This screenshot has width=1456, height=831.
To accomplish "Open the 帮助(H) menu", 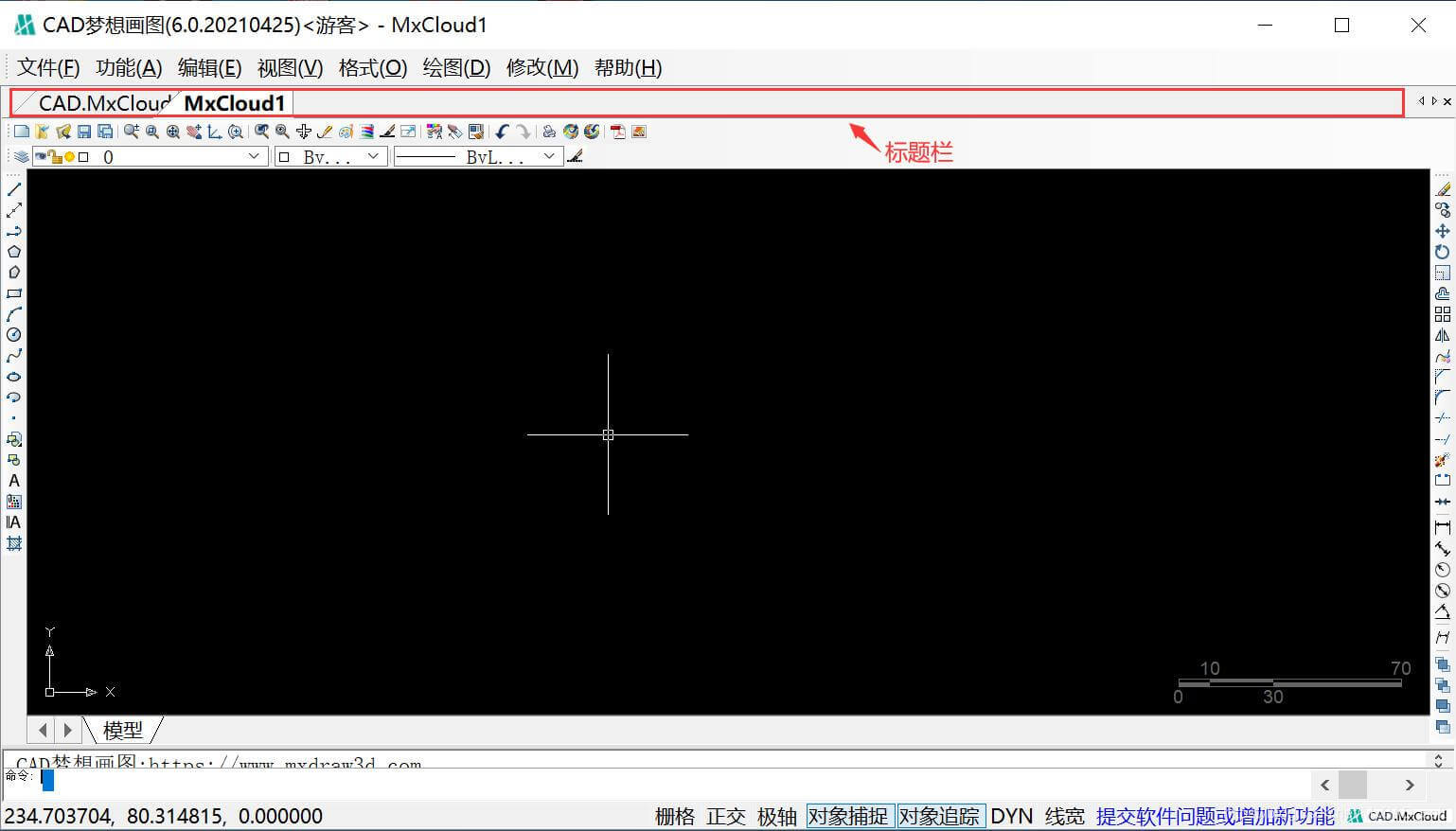I will pos(628,68).
